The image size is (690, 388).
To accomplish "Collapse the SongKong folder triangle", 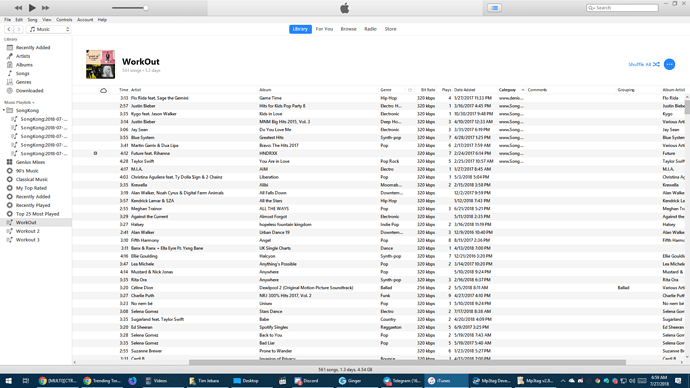I will pos(4,110).
